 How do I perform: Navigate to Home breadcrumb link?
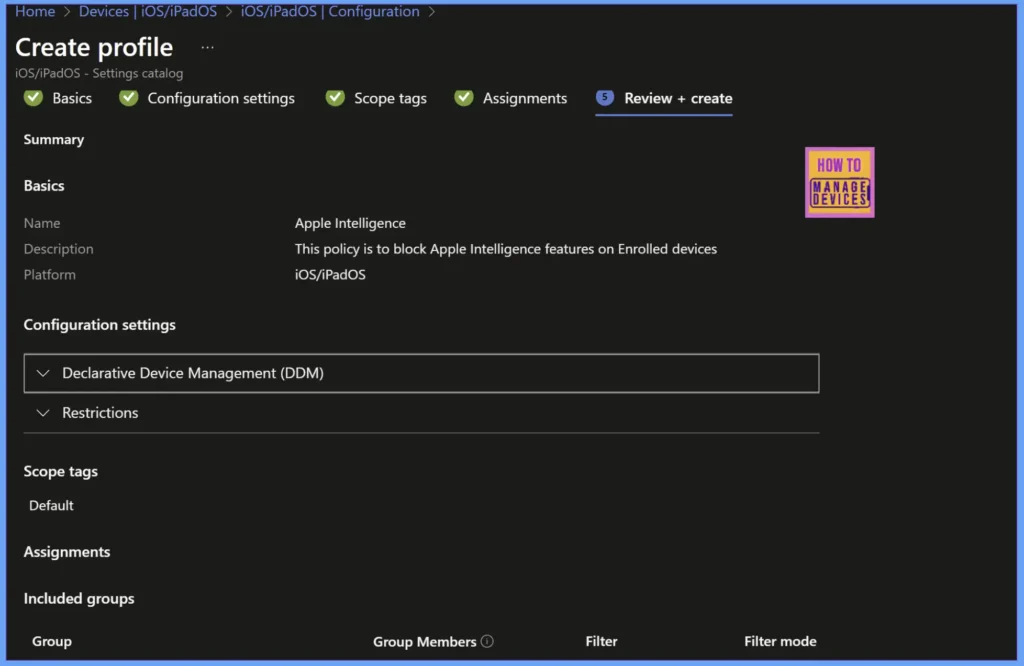pos(35,11)
